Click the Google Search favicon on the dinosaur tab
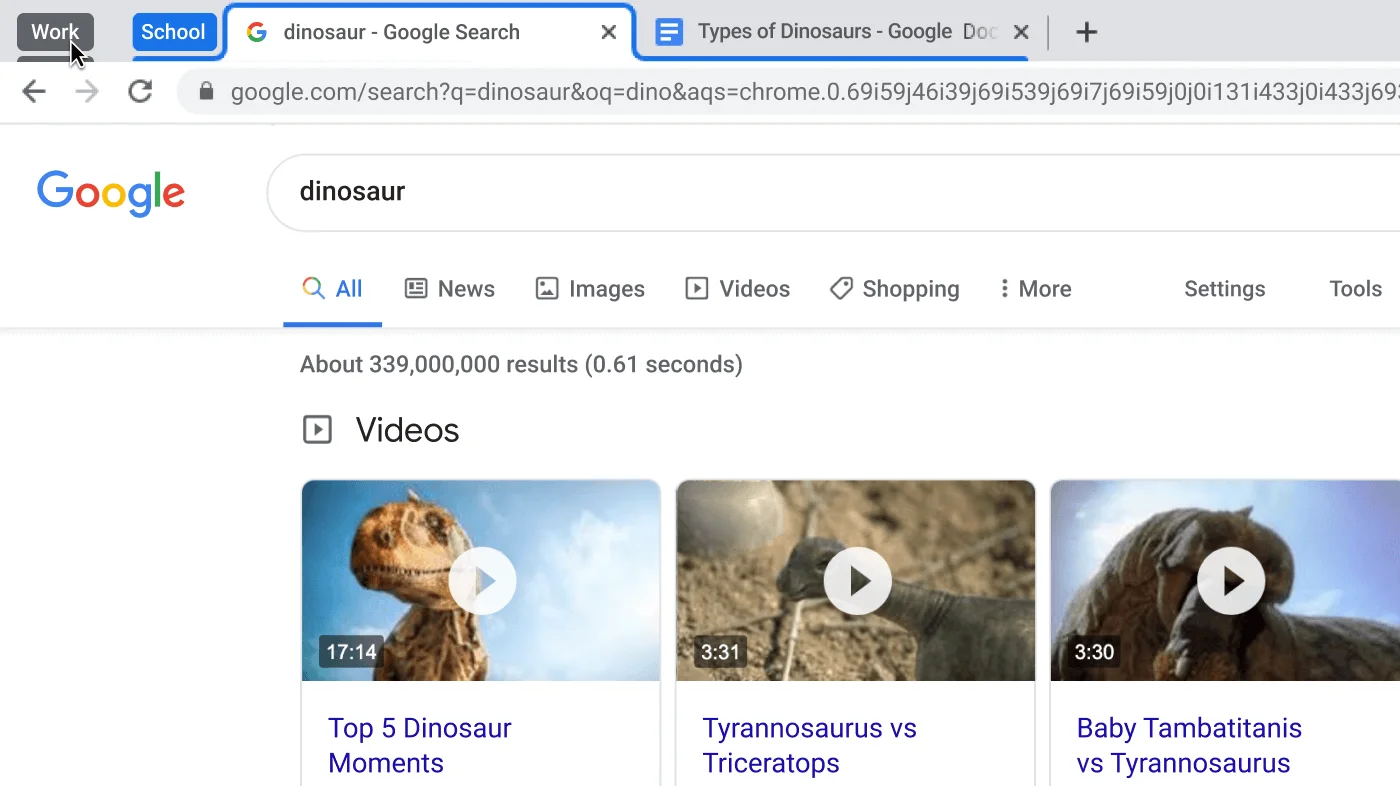 pyautogui.click(x=257, y=31)
